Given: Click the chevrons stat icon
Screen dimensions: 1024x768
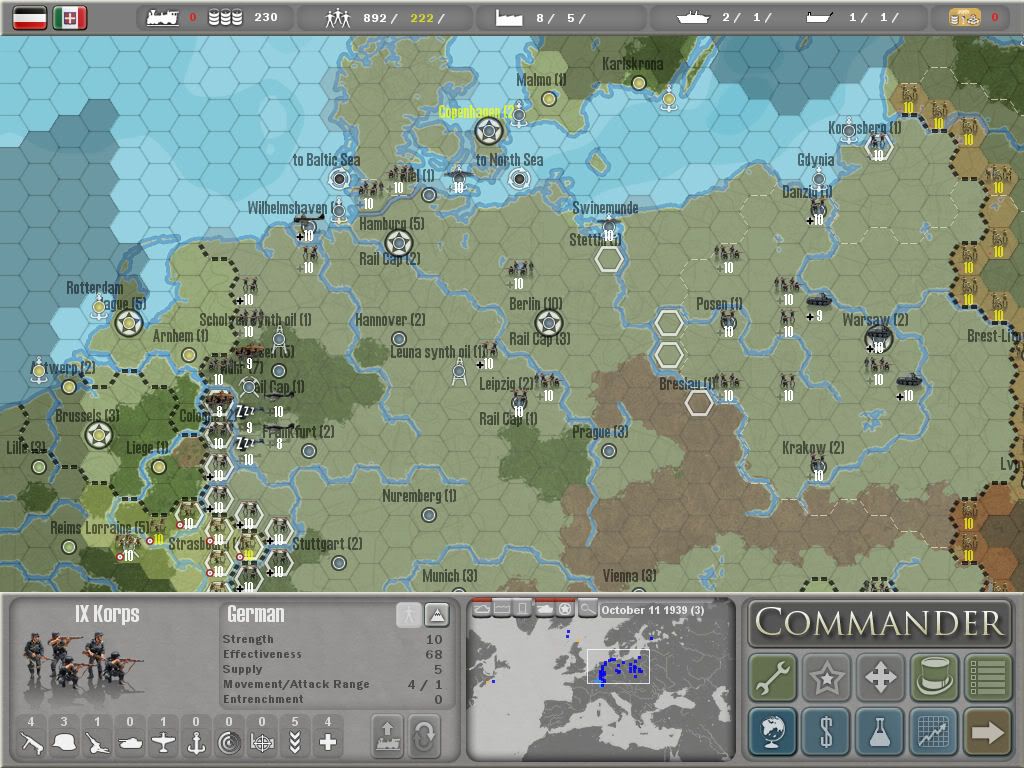Looking at the screenshot, I should (x=295, y=743).
